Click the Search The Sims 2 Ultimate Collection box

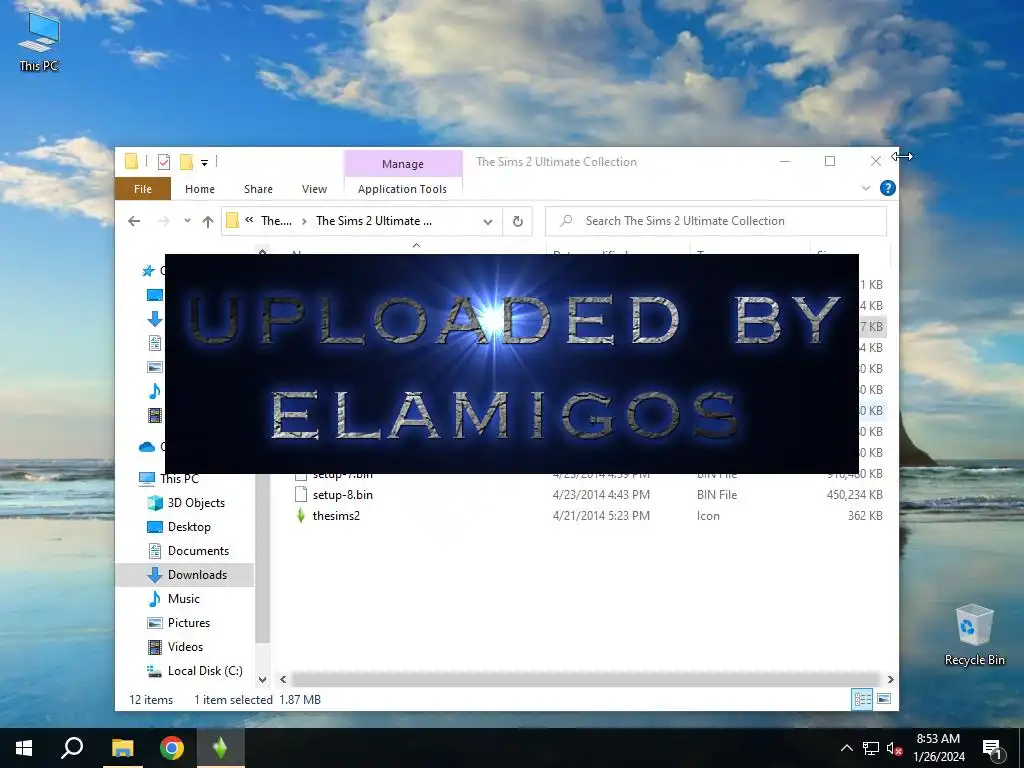tap(716, 221)
